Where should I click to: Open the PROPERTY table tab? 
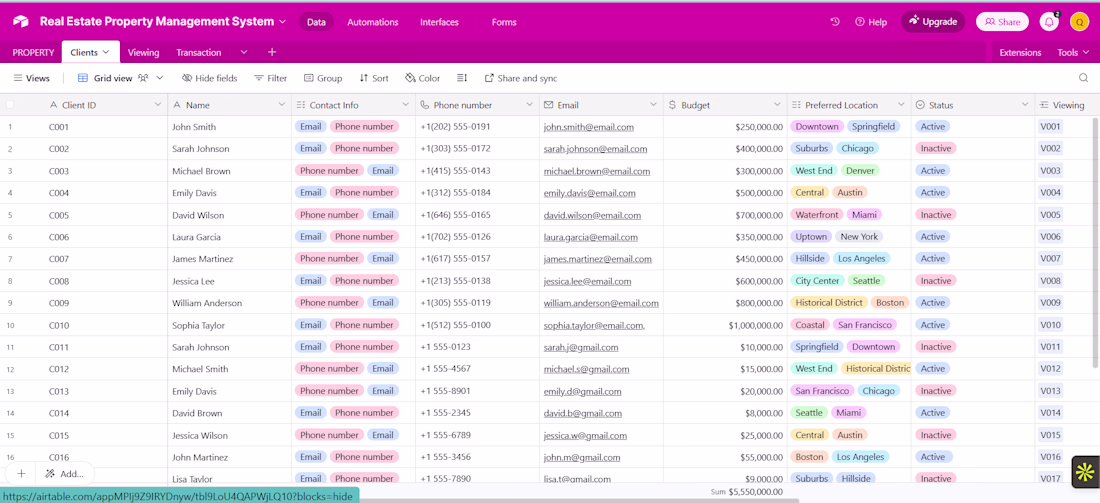click(x=33, y=52)
